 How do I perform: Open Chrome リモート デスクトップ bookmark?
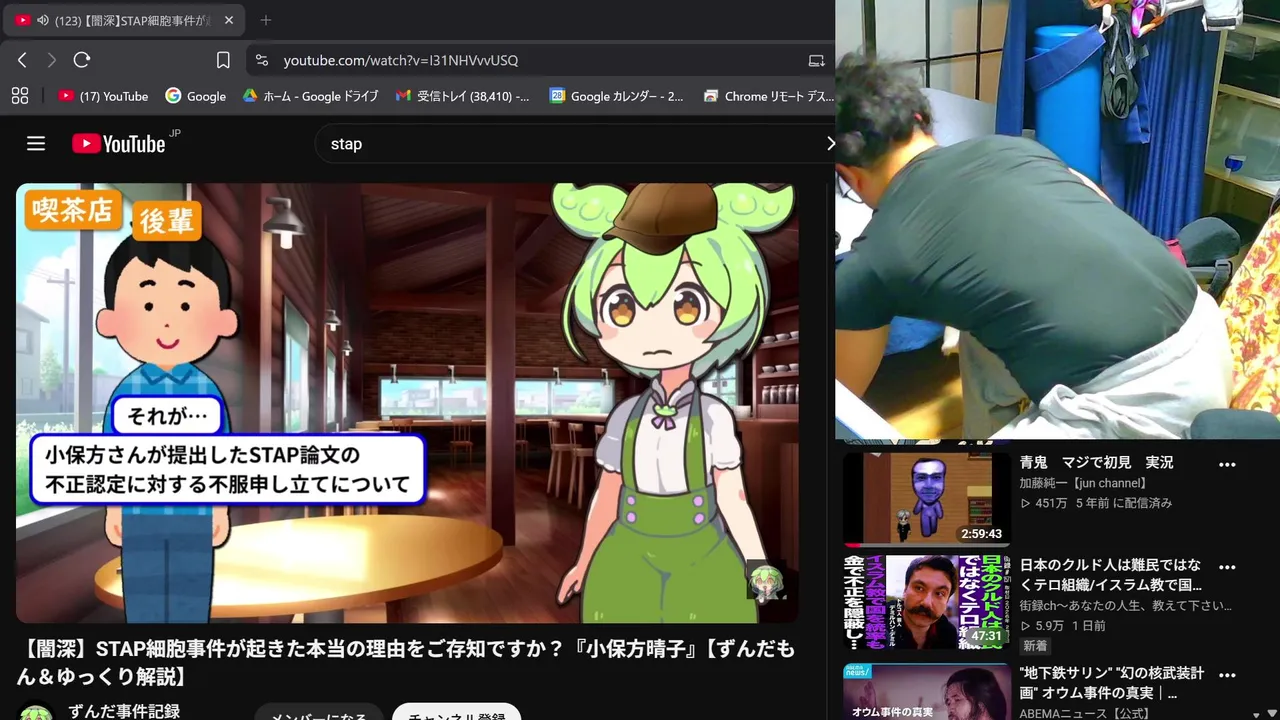pos(769,96)
